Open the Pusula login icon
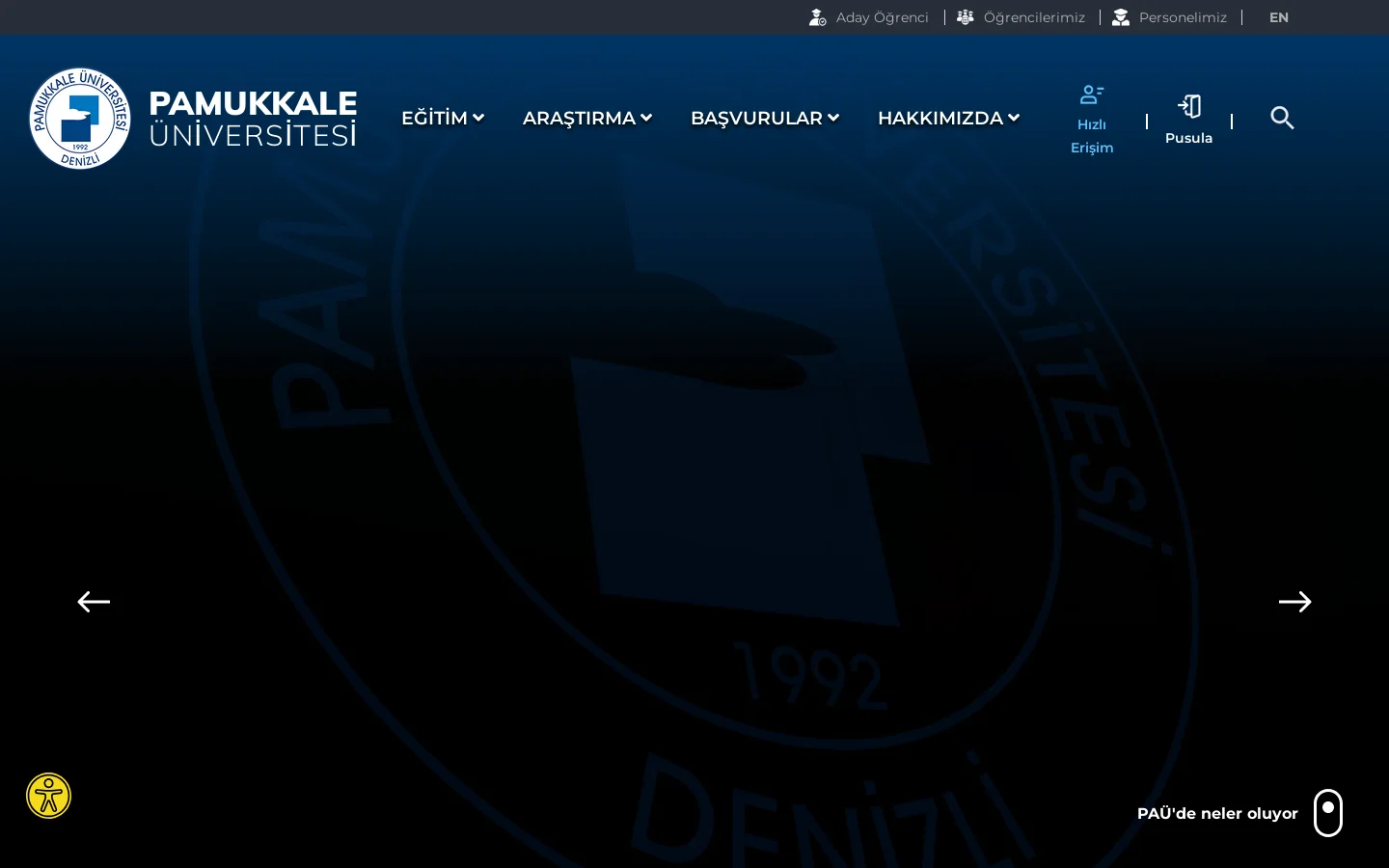This screenshot has height=868, width=1389. (1189, 106)
